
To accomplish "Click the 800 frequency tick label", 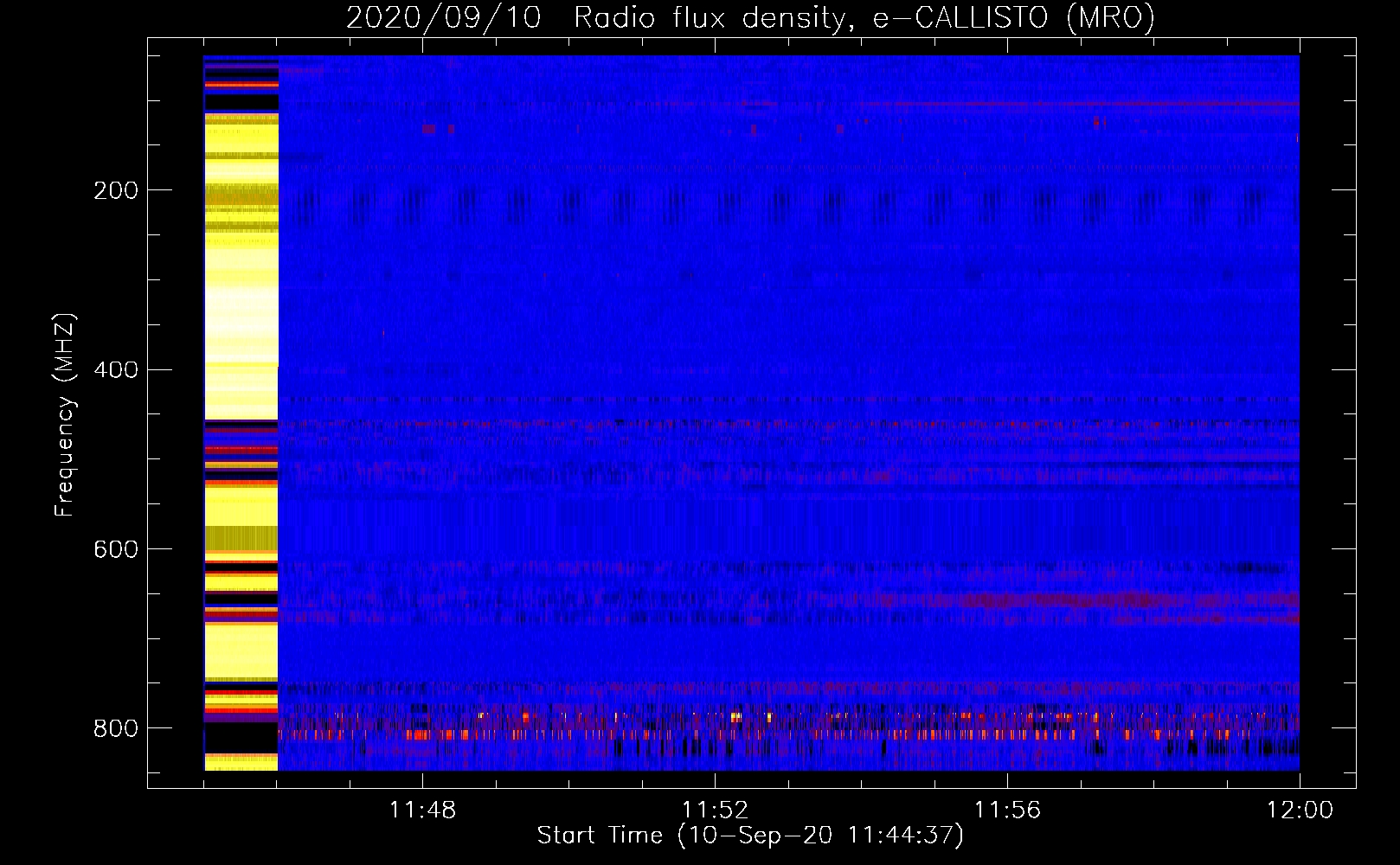I will click(x=116, y=729).
